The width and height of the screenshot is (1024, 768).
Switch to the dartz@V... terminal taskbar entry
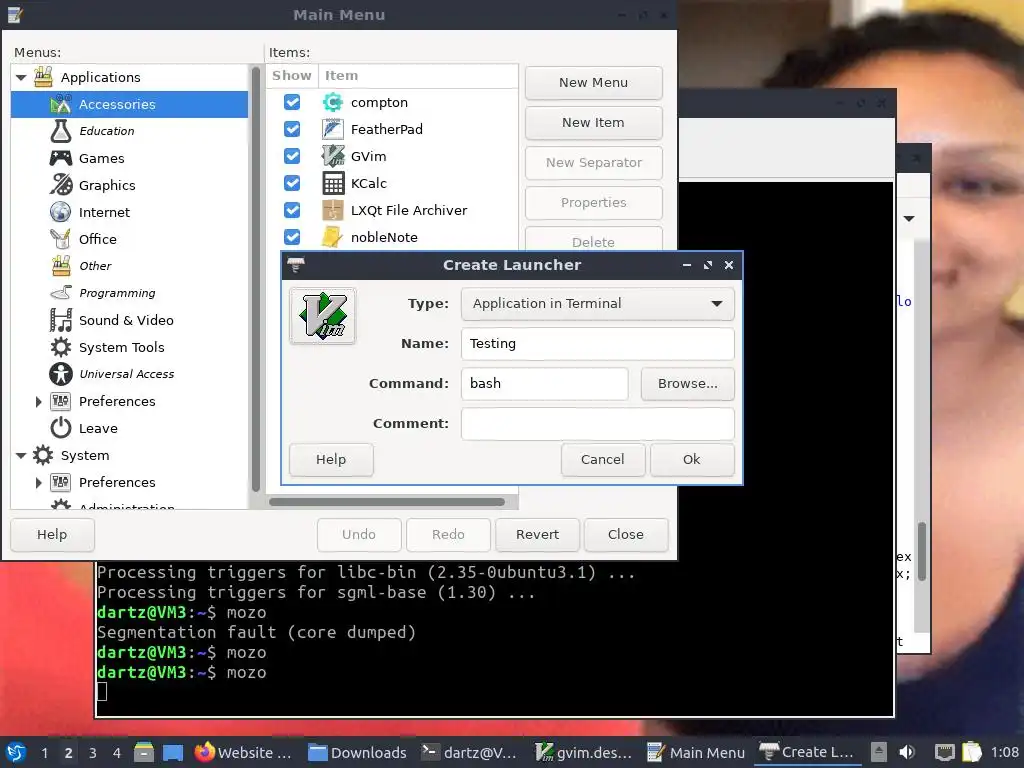coord(470,753)
